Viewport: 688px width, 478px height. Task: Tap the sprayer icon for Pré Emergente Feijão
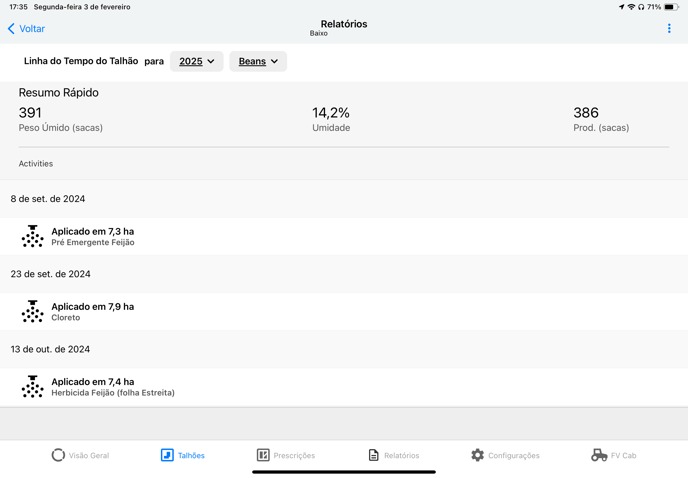tap(33, 236)
